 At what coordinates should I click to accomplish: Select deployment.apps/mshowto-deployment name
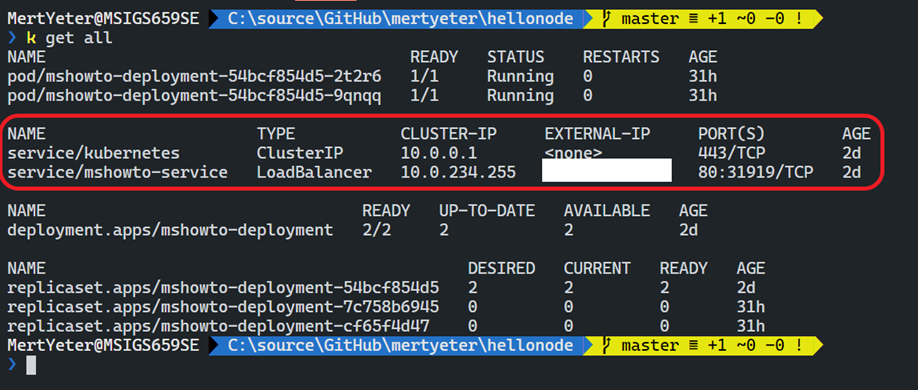click(170, 230)
